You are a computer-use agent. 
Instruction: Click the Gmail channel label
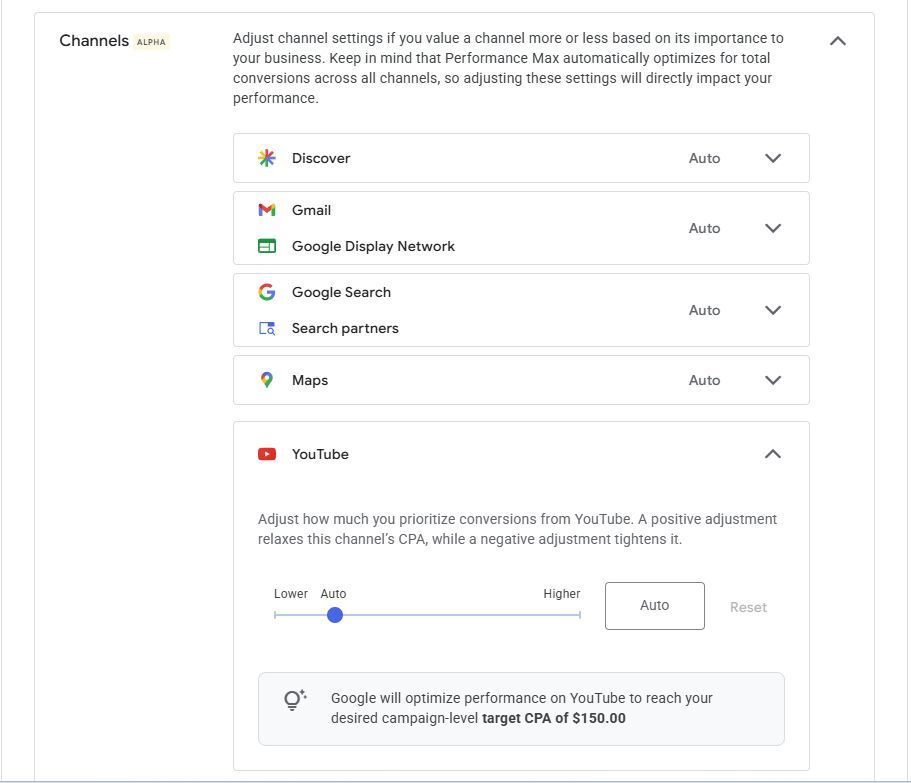311,210
